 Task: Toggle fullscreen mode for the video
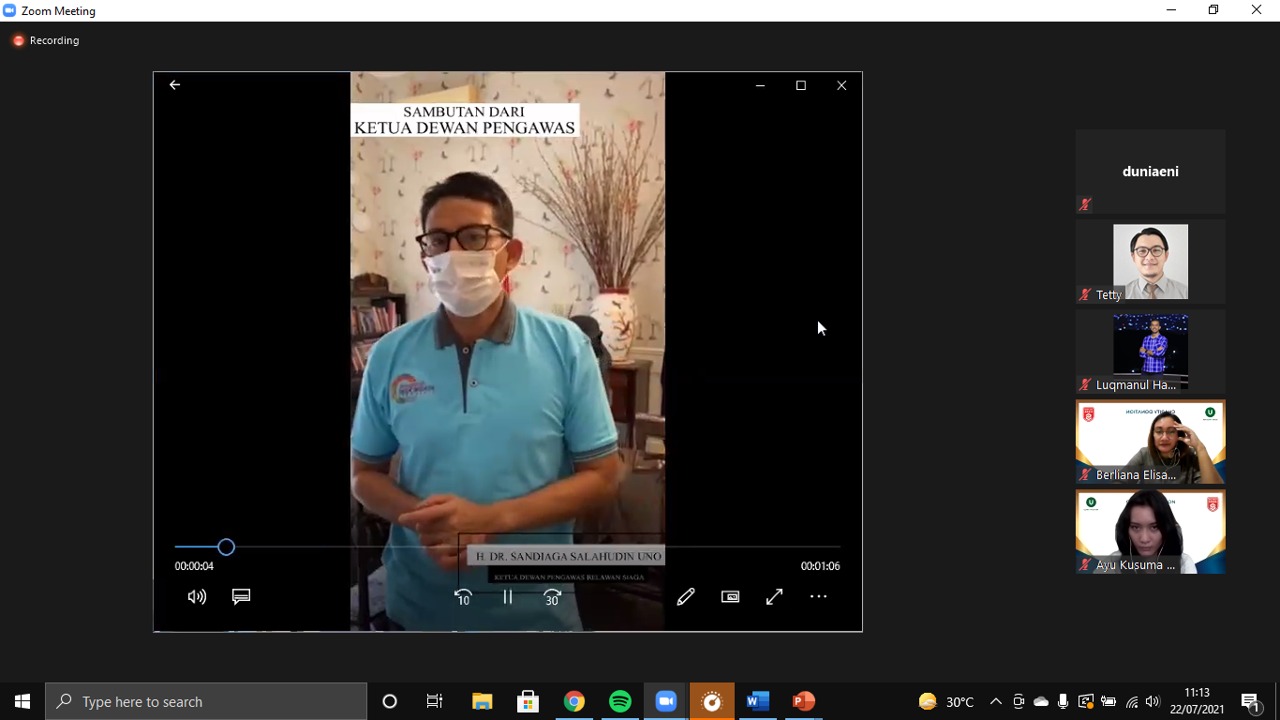(x=774, y=597)
